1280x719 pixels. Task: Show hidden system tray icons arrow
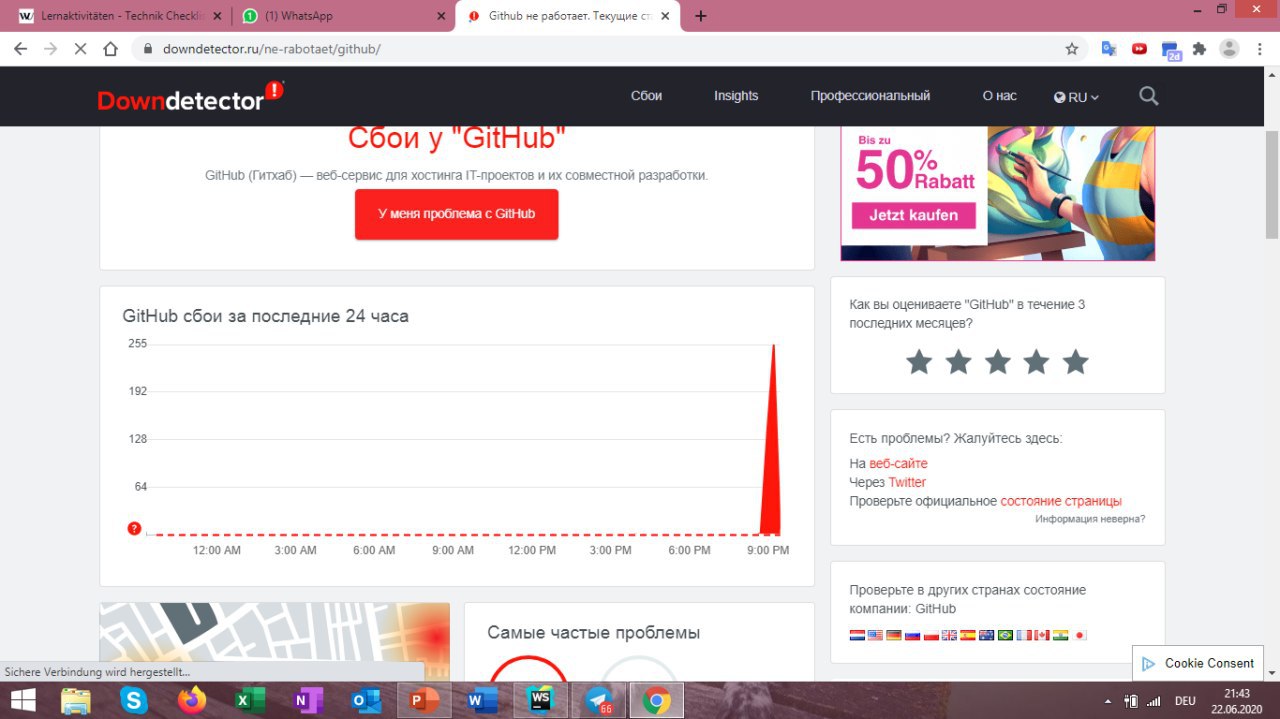[x=1107, y=701]
